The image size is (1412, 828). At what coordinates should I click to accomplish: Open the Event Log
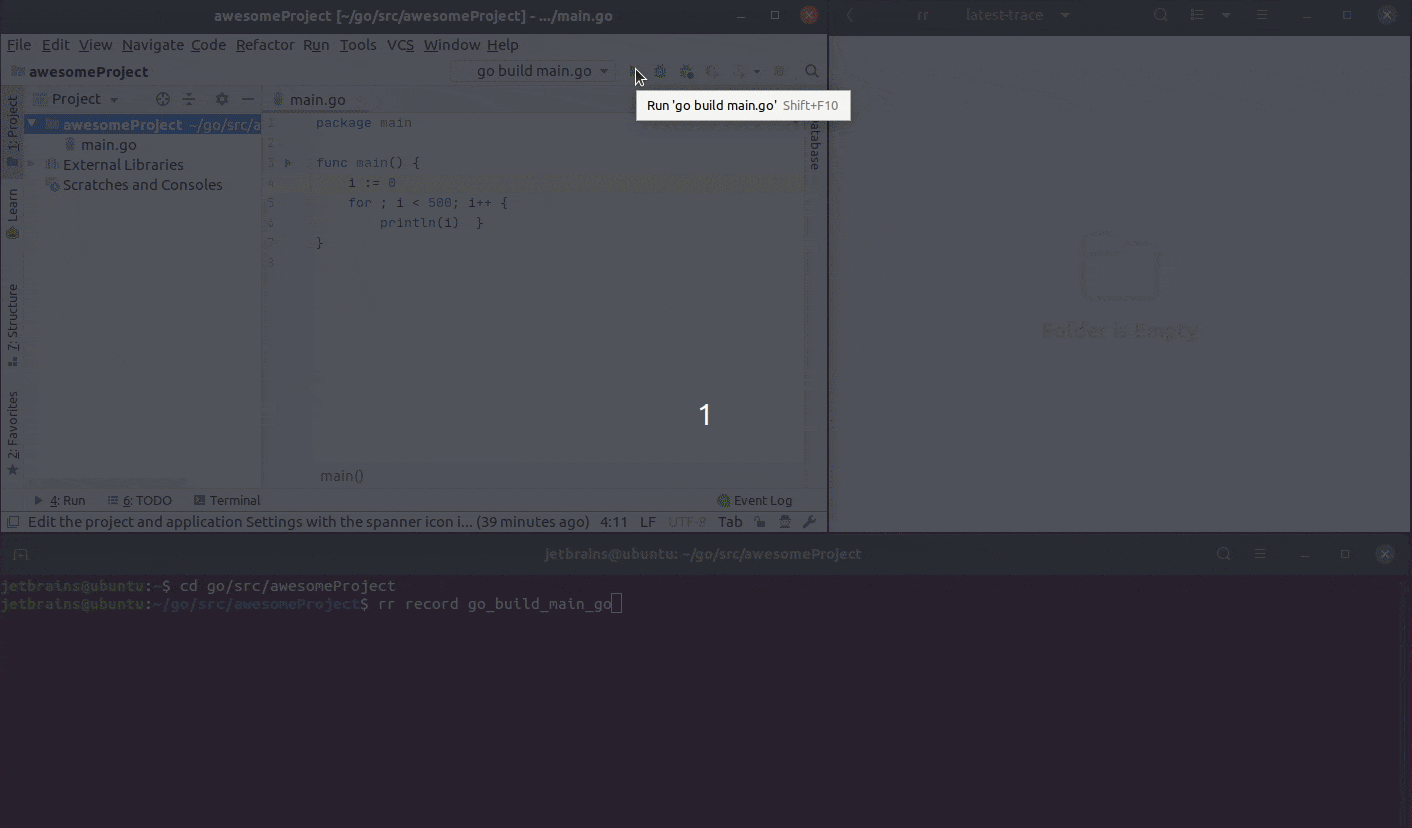pos(757,500)
